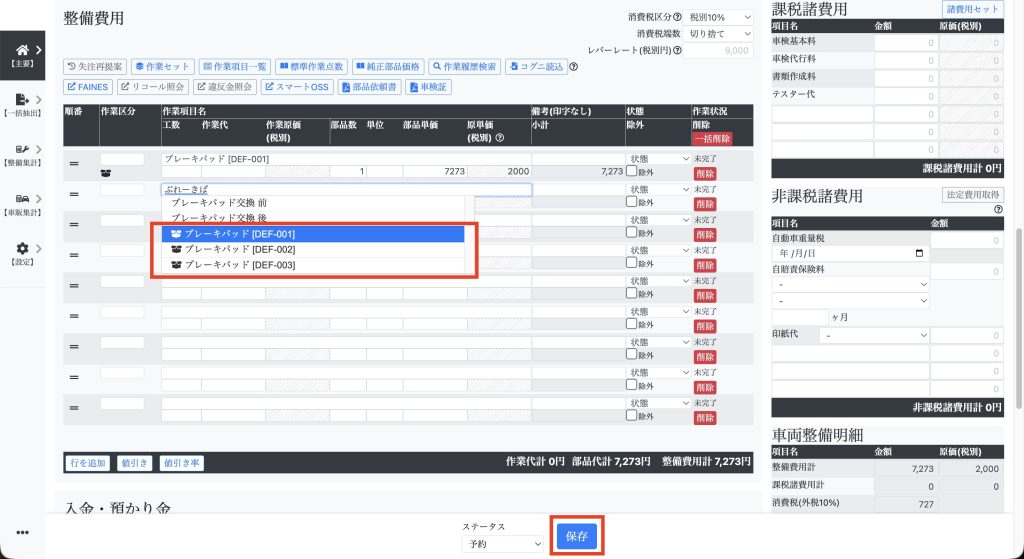Image resolution: width=1024 pixels, height=559 pixels.
Task: Open 状態 dropdown for DEF-001 row
Action: pyautogui.click(x=658, y=159)
